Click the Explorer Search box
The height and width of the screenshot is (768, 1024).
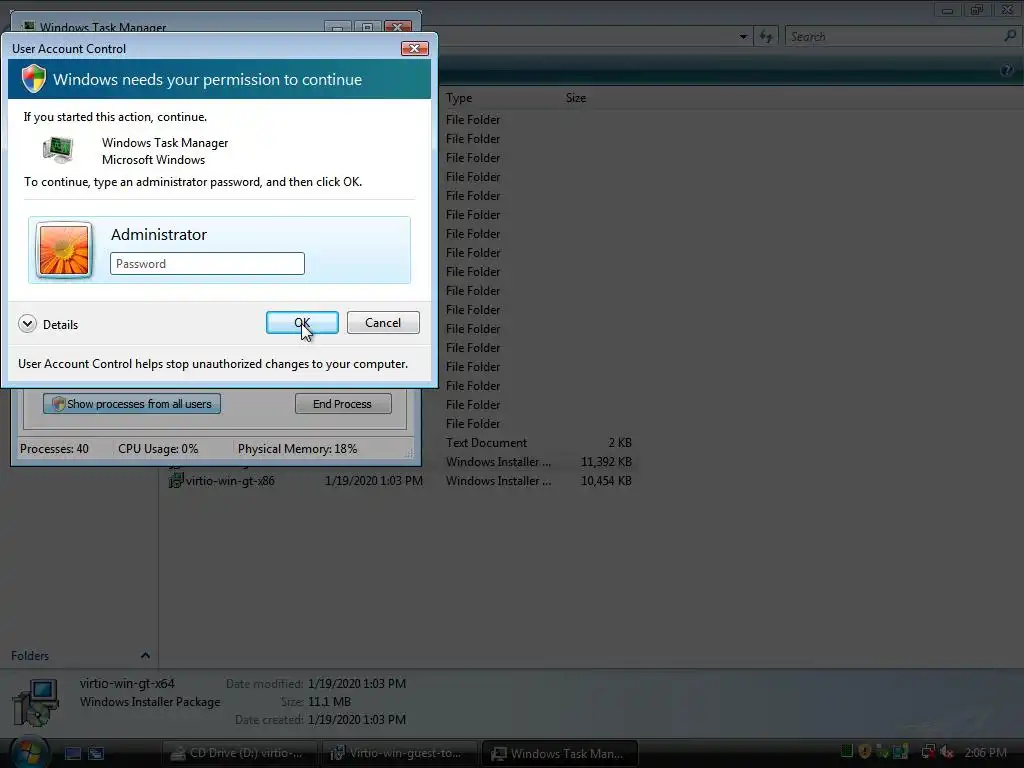tap(895, 37)
